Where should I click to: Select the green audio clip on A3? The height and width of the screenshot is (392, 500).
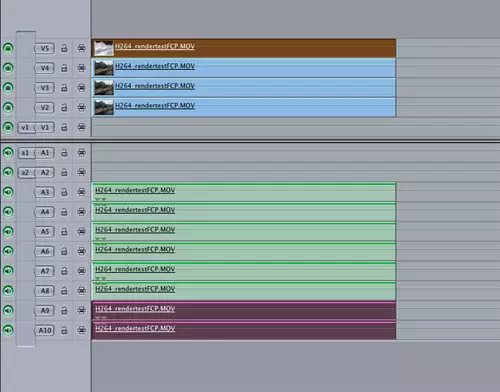(x=244, y=192)
